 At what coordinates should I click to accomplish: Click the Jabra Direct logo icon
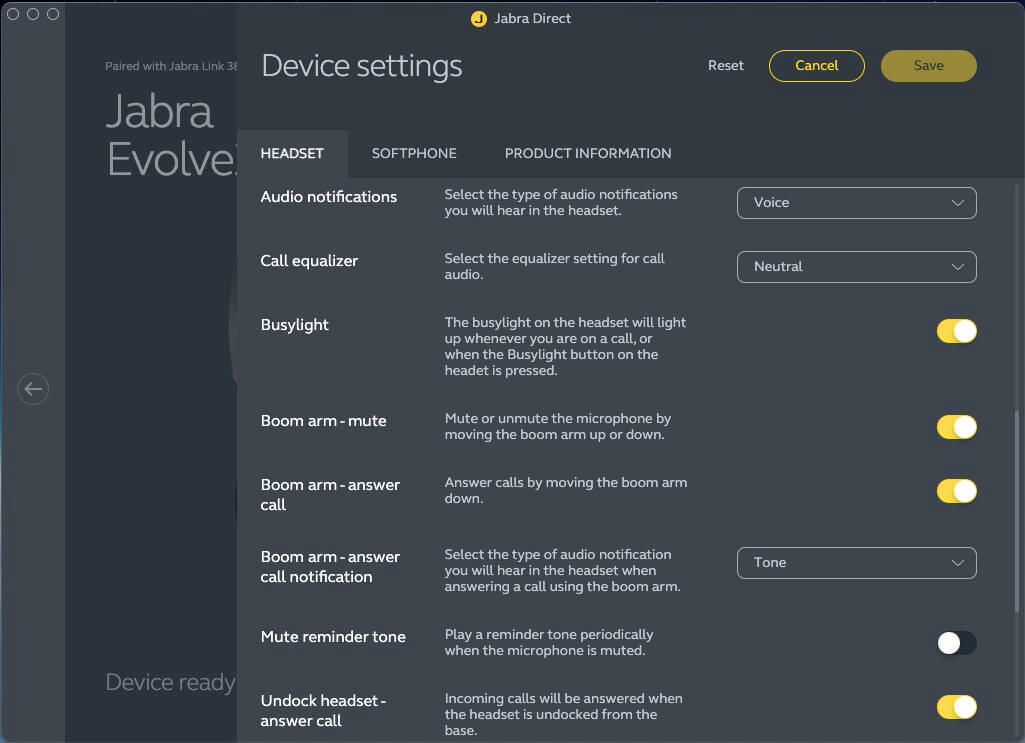[x=478, y=18]
